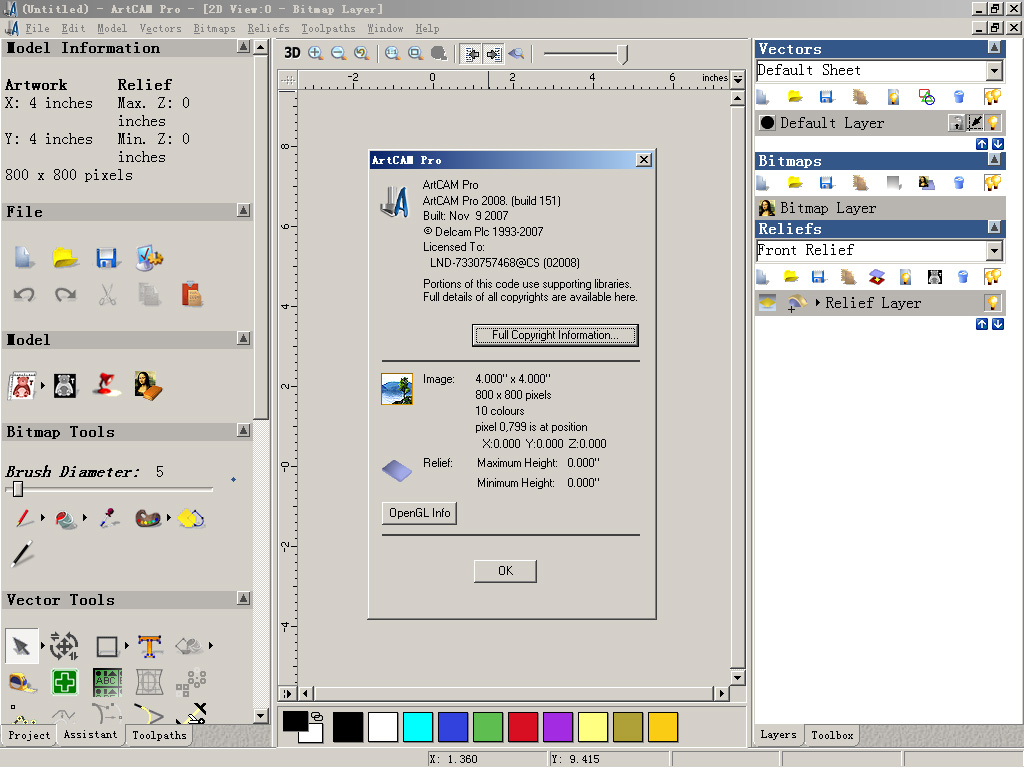The image size is (1024, 768).
Task: Click the ruler units inches menu arrow
Action: pyautogui.click(x=738, y=79)
